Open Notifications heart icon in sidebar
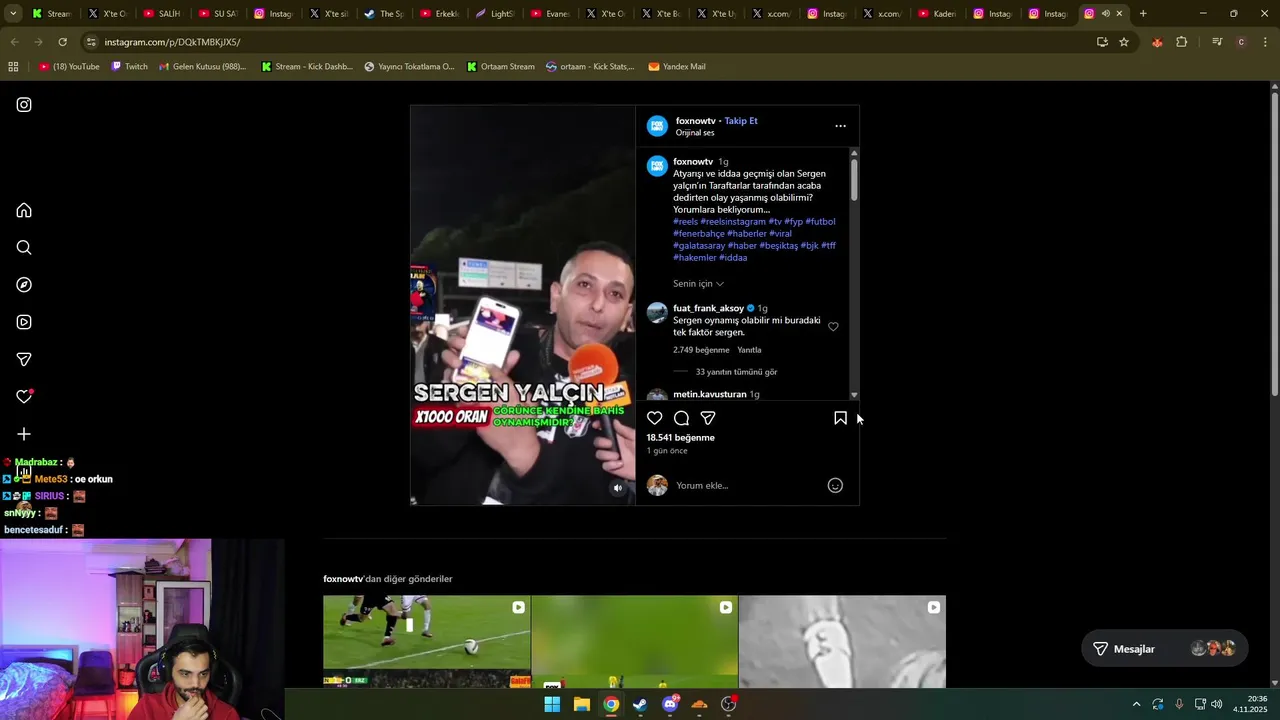Image resolution: width=1280 pixels, height=720 pixels. (24, 396)
